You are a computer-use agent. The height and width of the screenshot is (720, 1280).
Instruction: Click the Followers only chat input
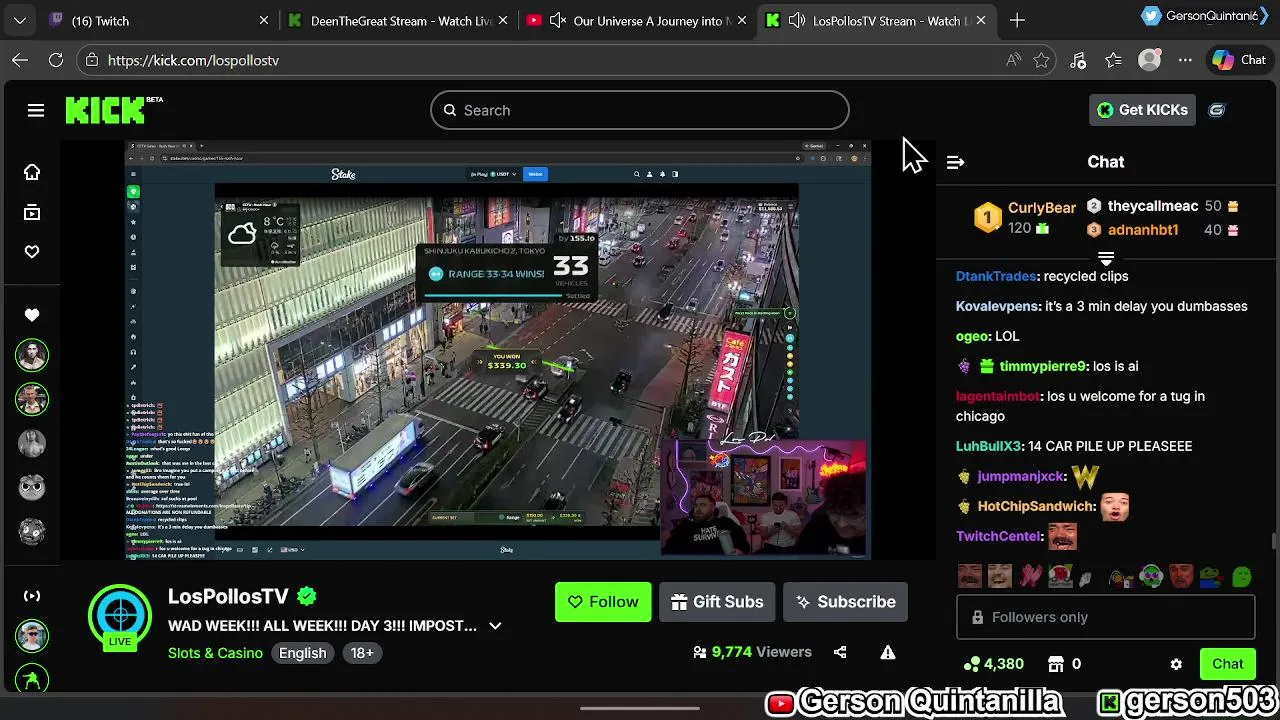coord(1105,617)
